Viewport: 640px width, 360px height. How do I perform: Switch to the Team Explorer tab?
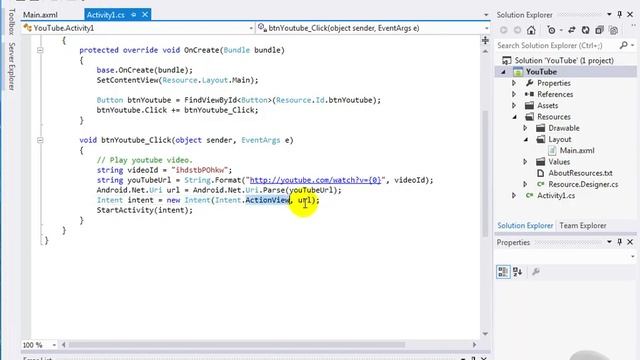click(x=583, y=225)
